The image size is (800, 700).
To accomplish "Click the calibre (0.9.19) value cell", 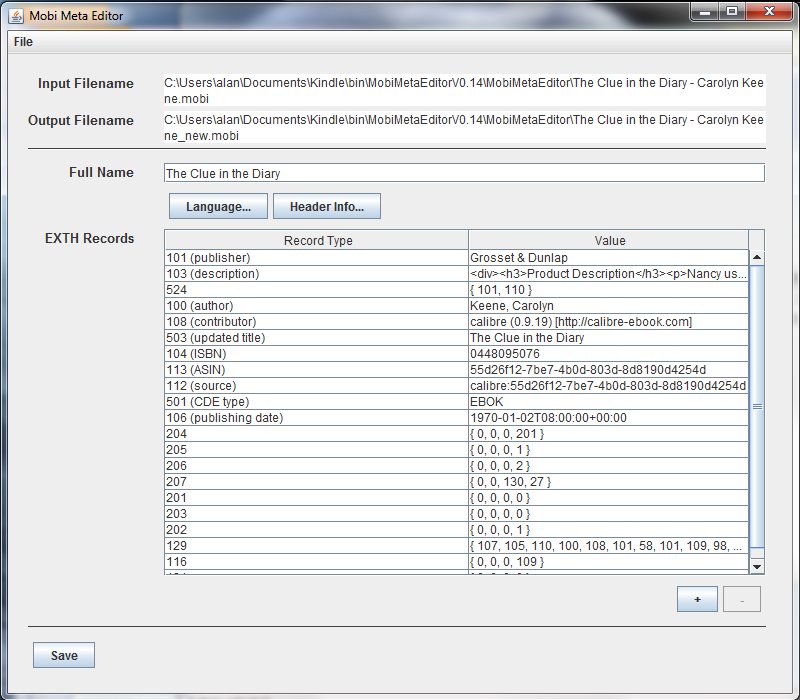I will (609, 321).
